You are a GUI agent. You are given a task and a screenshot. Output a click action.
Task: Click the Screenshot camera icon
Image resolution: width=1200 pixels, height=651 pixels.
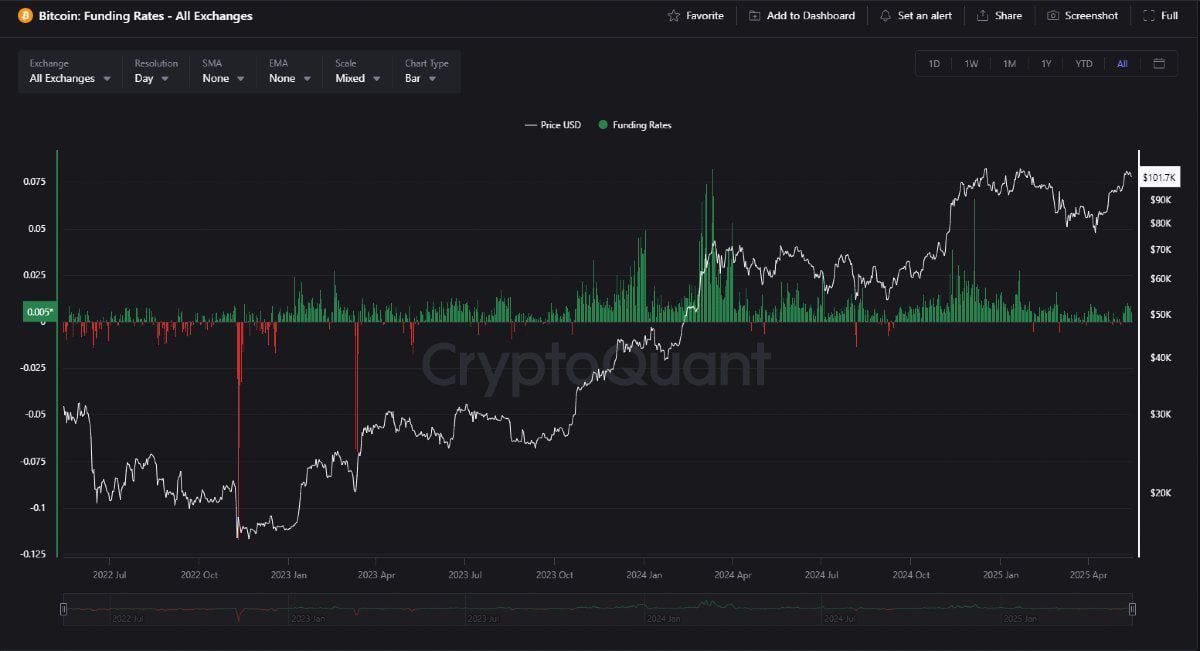click(x=1053, y=16)
